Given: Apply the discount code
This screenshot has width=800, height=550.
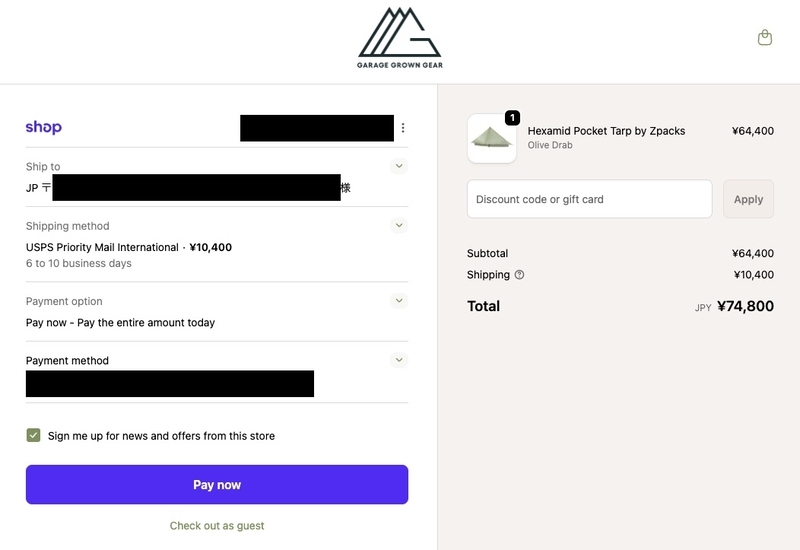Looking at the screenshot, I should (x=748, y=199).
